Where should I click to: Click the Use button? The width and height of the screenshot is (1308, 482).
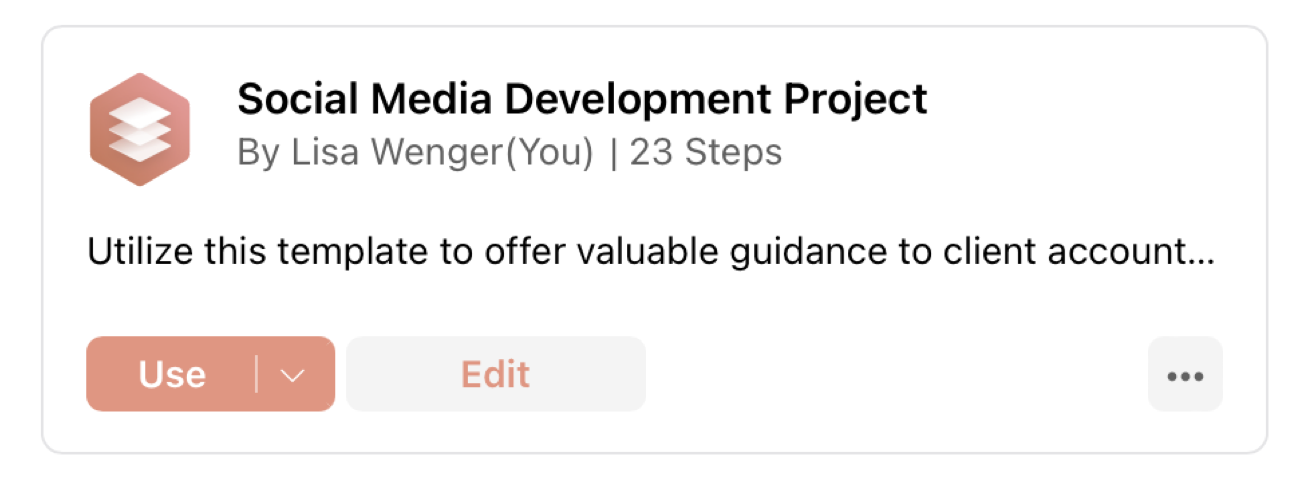pos(172,375)
